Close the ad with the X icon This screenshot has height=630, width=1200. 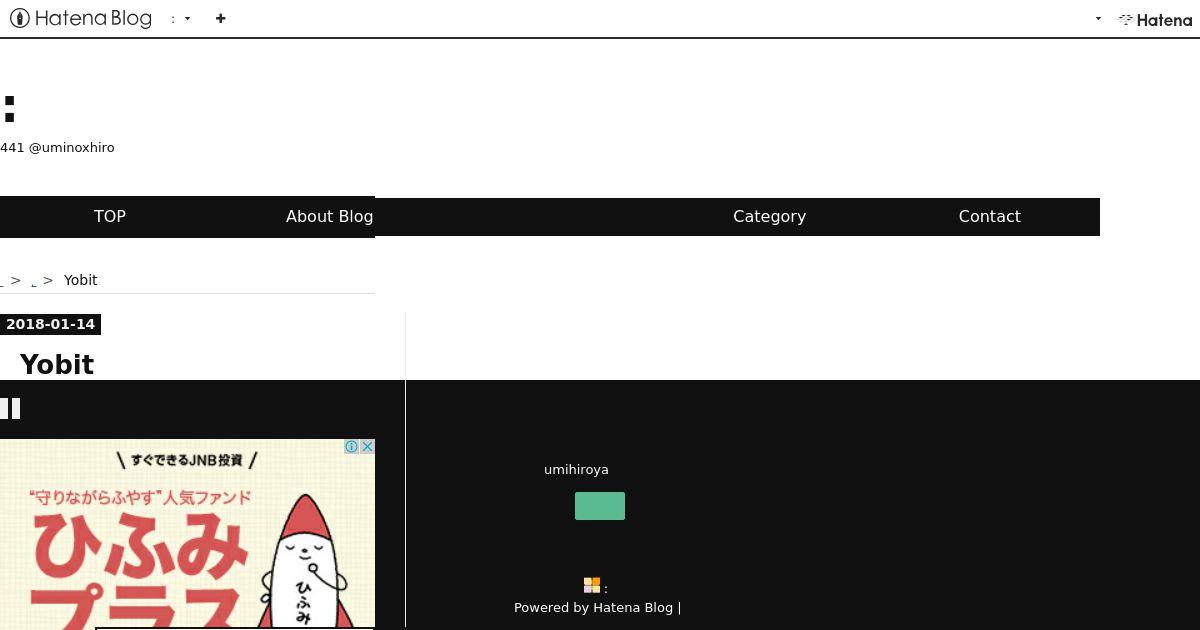point(367,446)
